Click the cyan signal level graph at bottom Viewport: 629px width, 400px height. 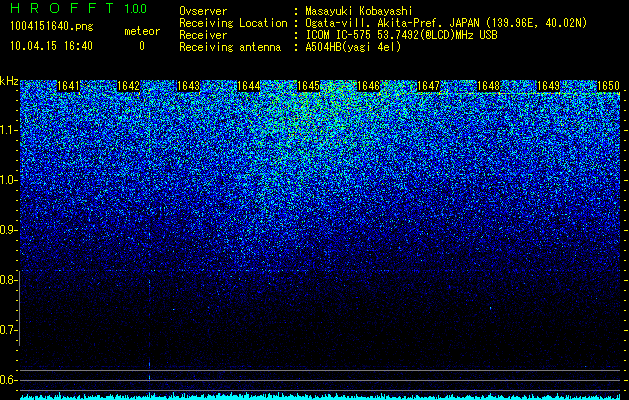click(320, 396)
